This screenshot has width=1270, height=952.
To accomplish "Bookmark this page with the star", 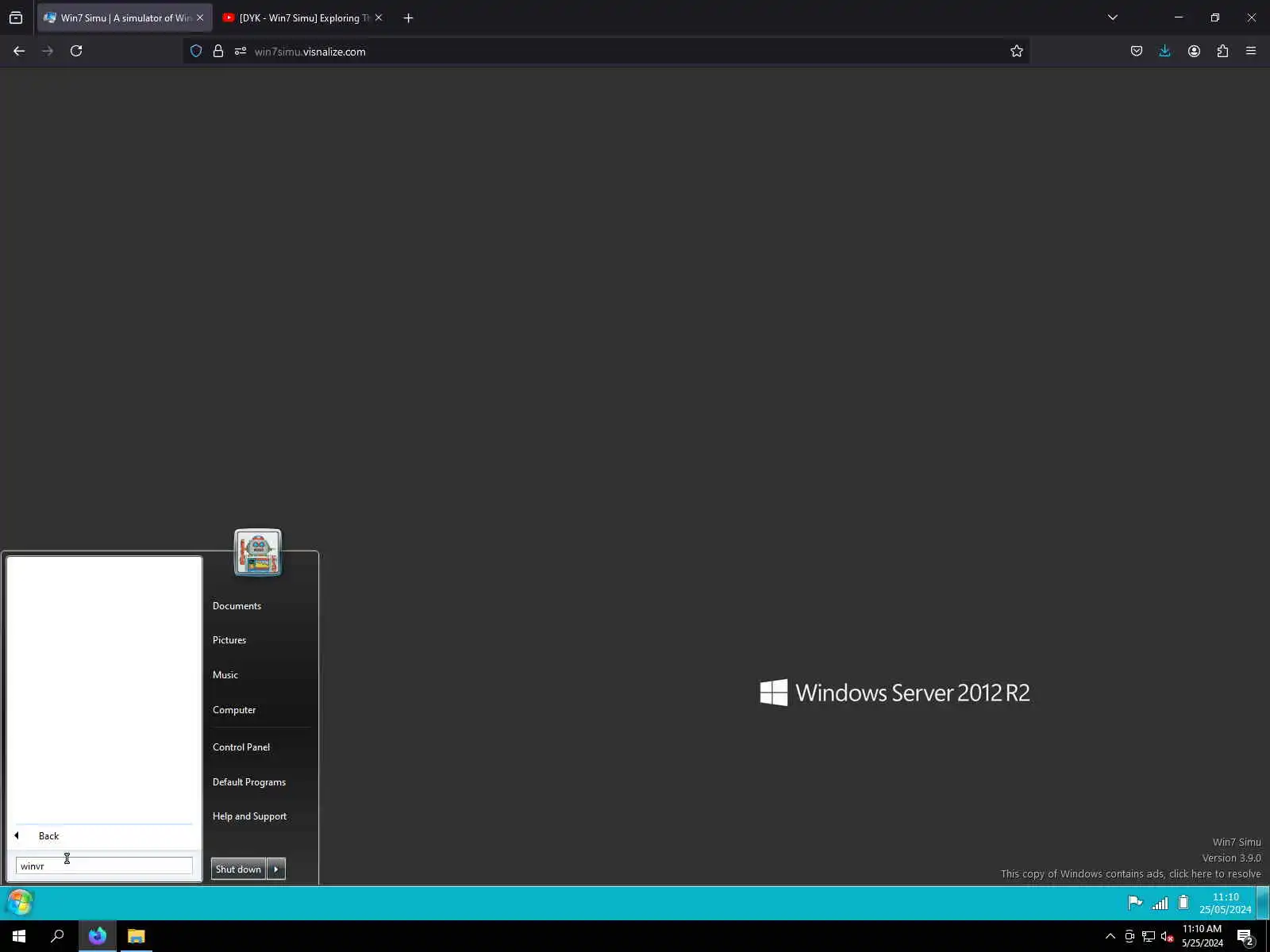I will (1017, 52).
